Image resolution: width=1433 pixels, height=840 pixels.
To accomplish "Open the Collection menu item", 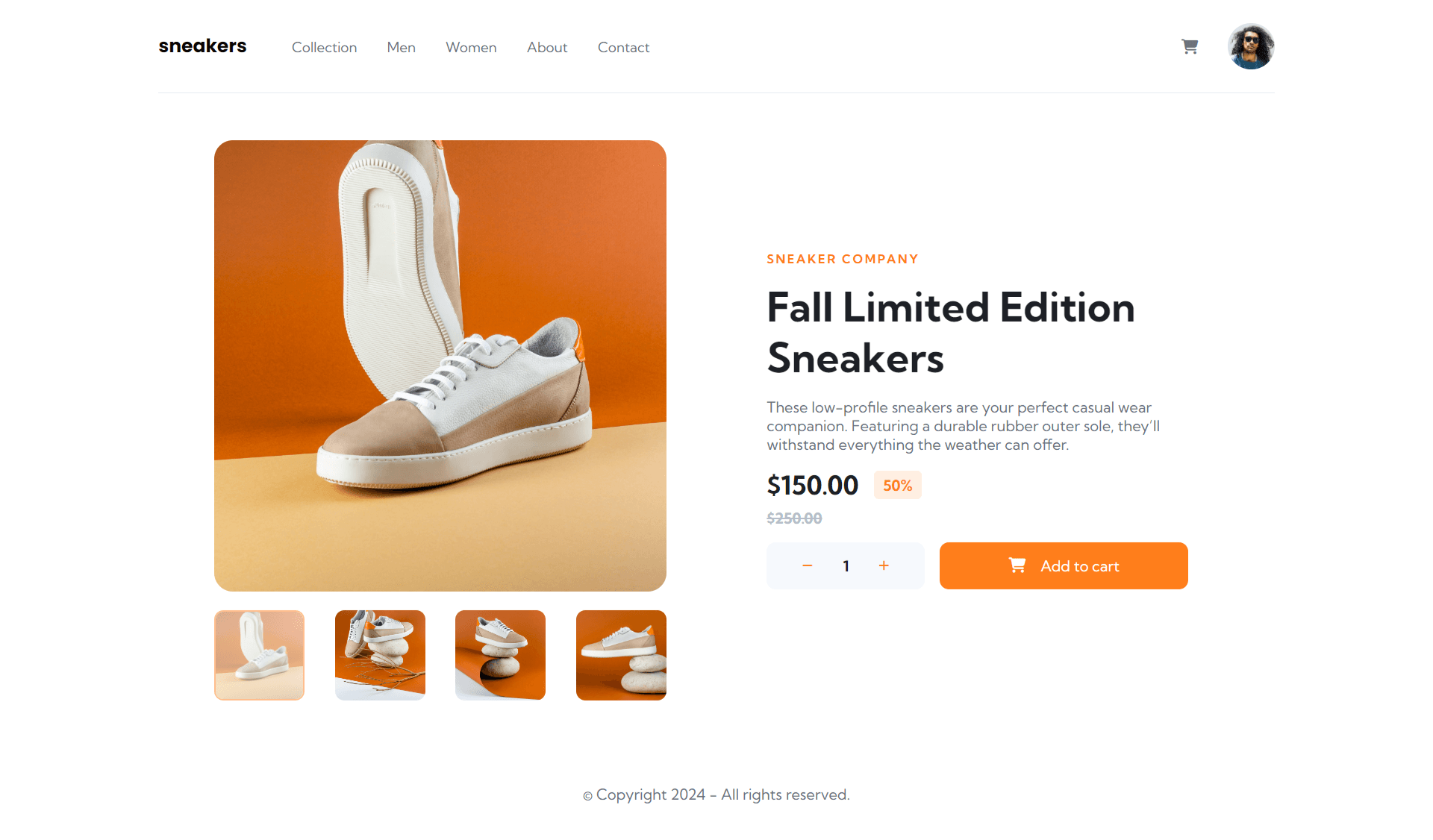I will click(x=324, y=47).
